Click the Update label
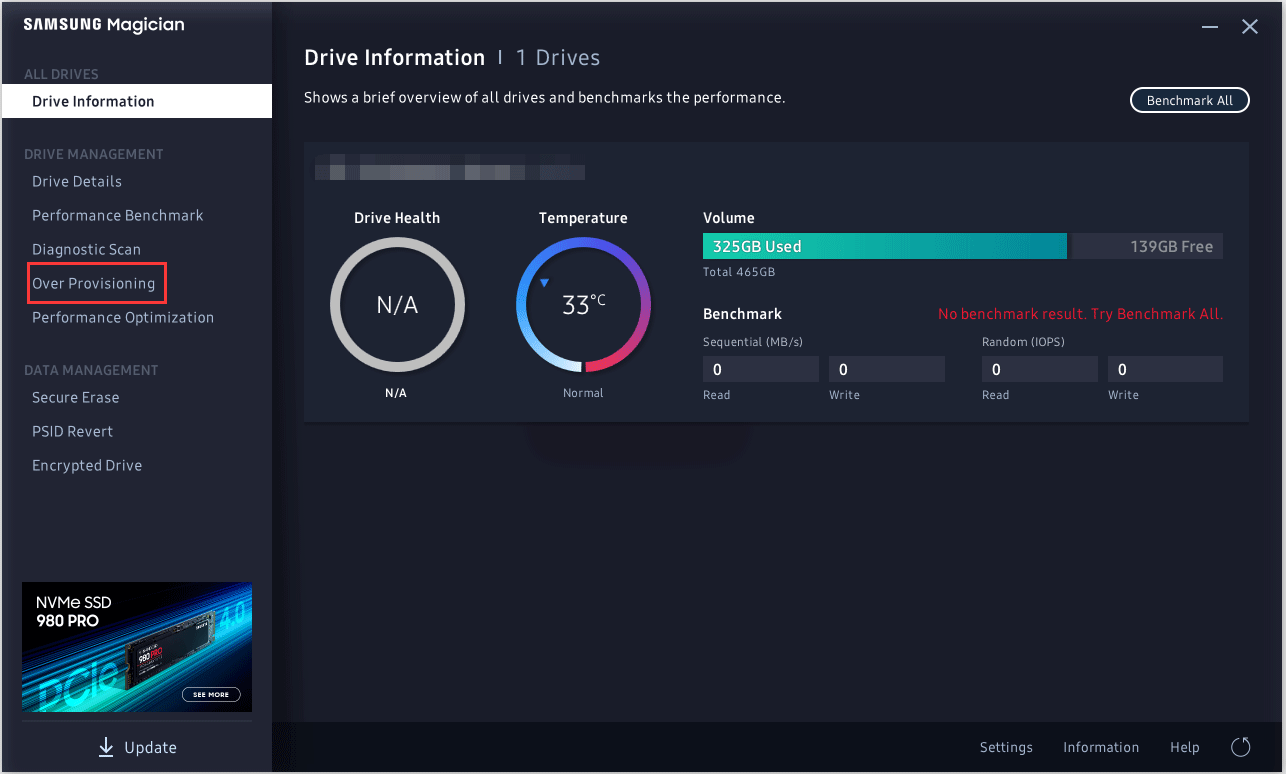 [151, 747]
